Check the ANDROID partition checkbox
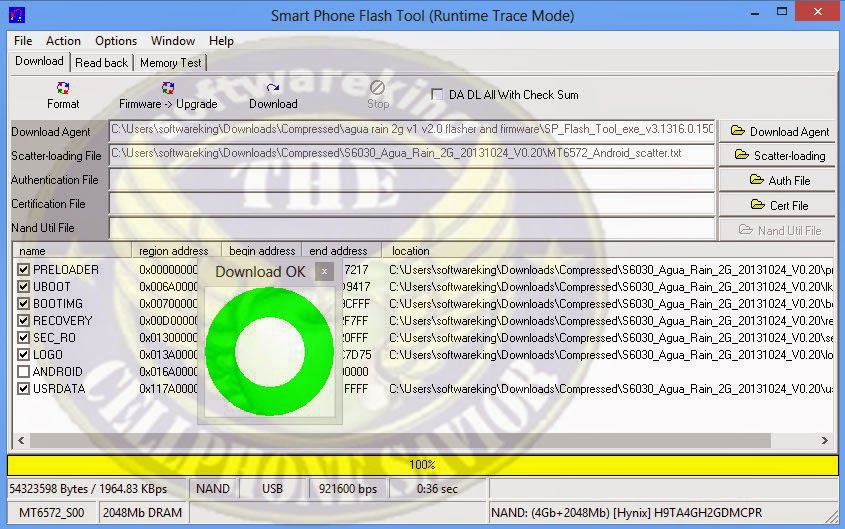 23,372
